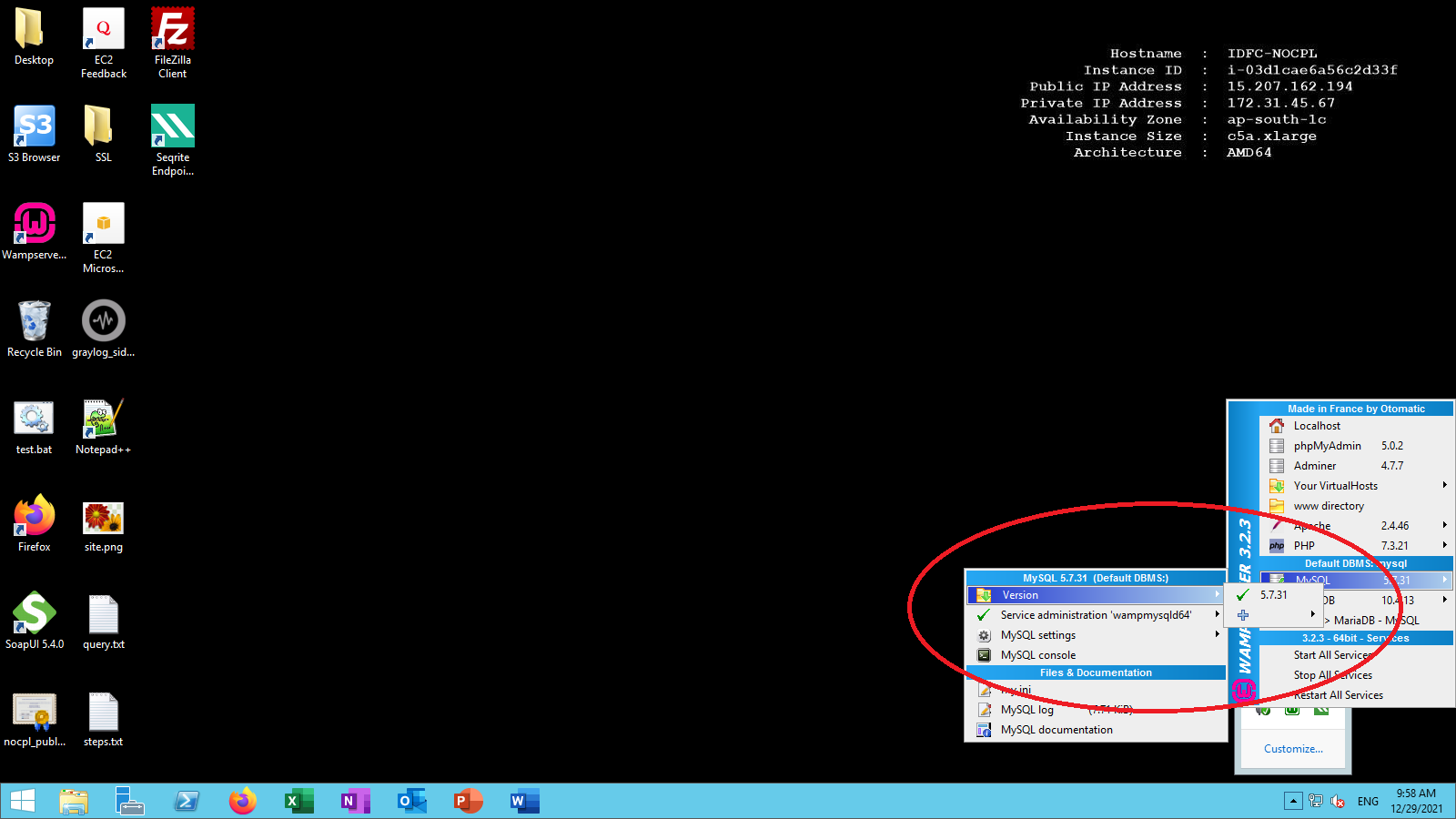Image resolution: width=1456 pixels, height=819 pixels.
Task: Click the PHP logo icon
Action: point(1277,546)
